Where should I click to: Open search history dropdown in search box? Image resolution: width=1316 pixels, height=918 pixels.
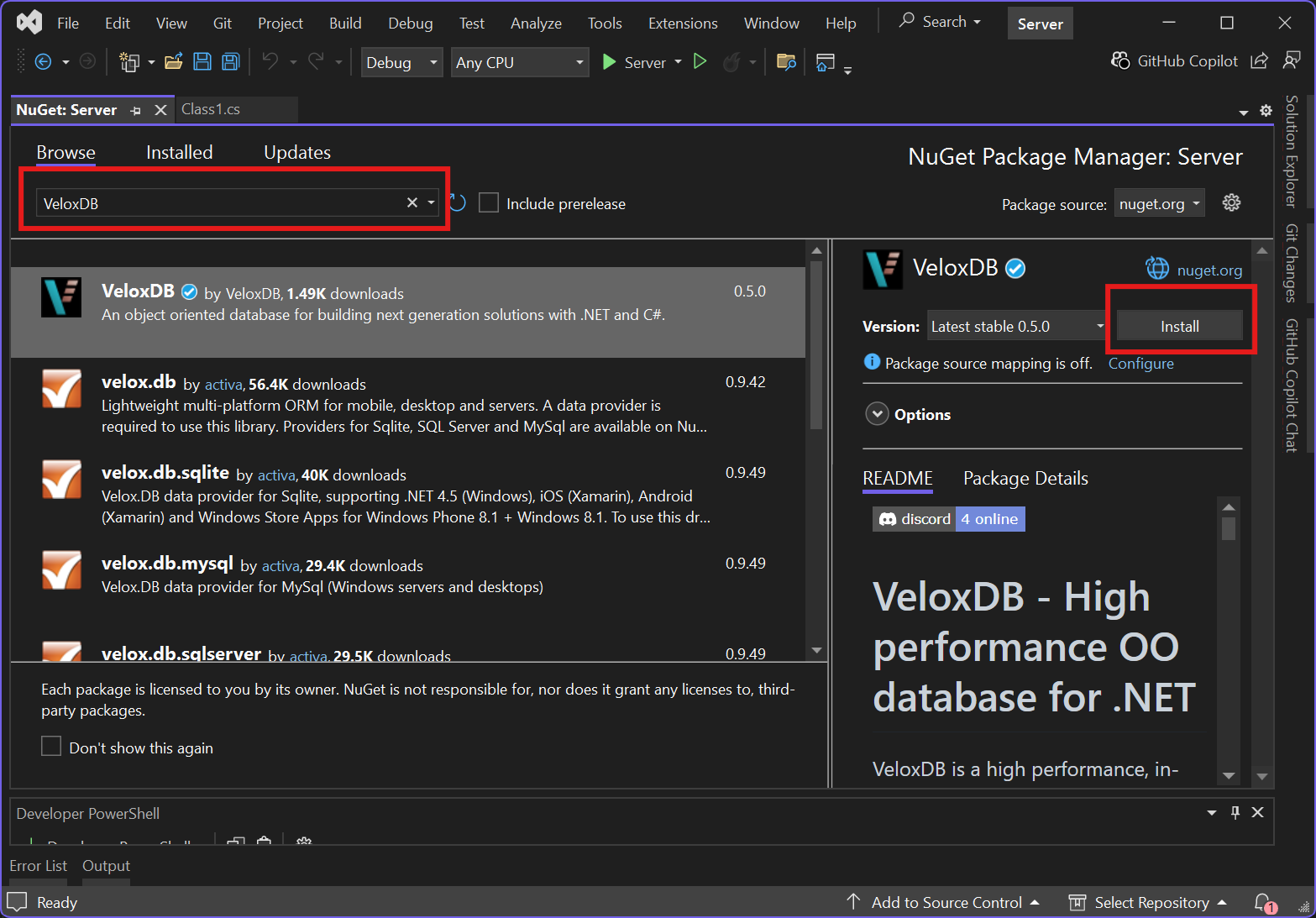click(431, 202)
